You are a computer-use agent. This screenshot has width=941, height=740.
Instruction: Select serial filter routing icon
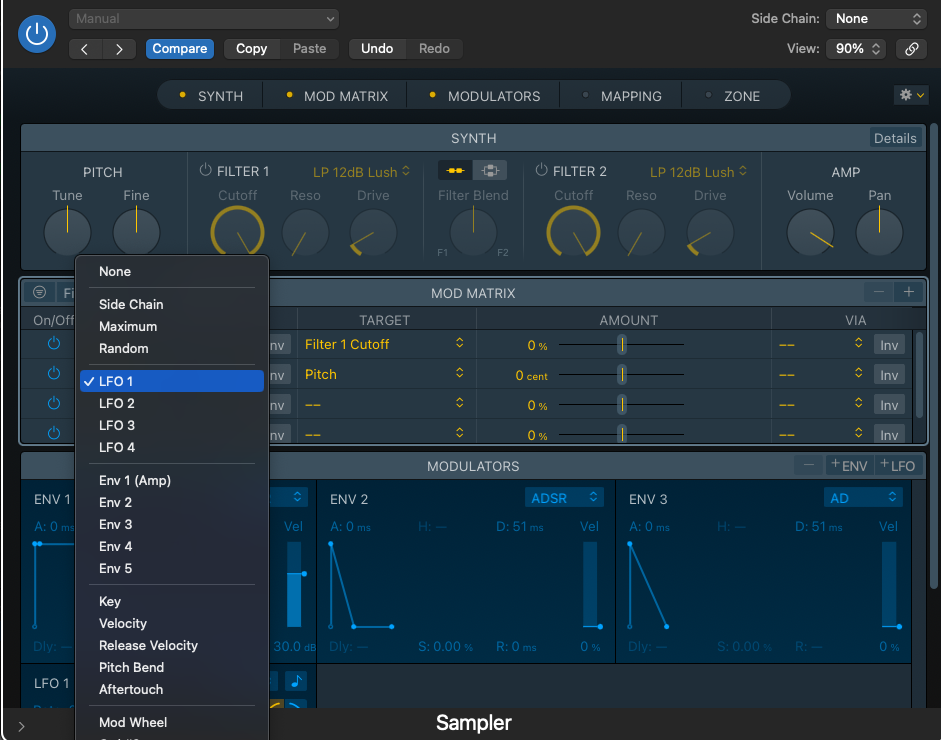[455, 170]
